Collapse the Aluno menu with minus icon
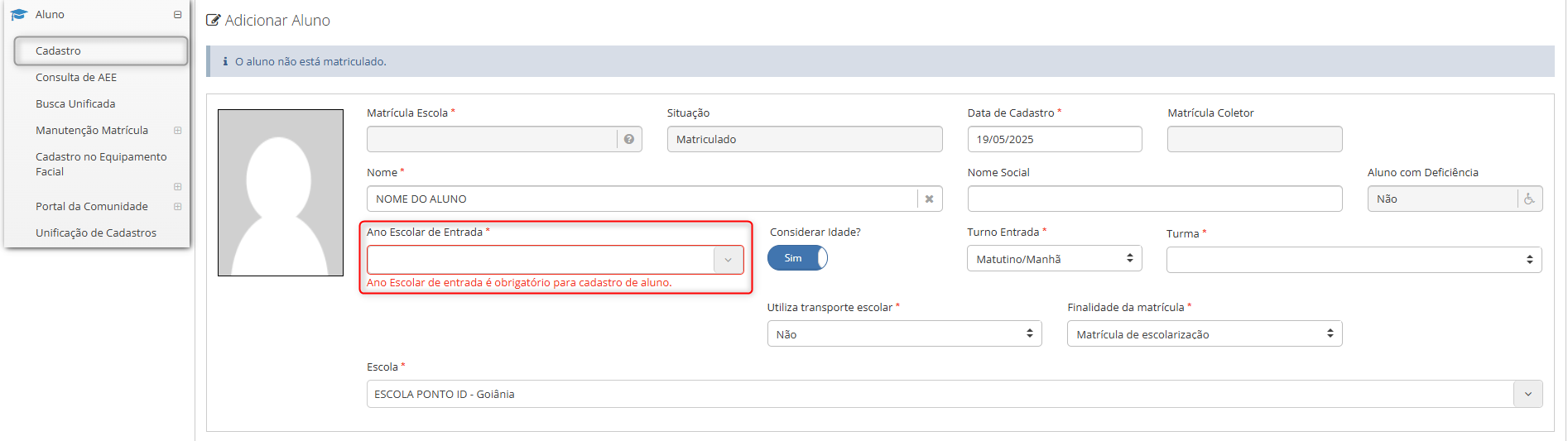Image resolution: width=1568 pixels, height=441 pixels. coord(177,14)
